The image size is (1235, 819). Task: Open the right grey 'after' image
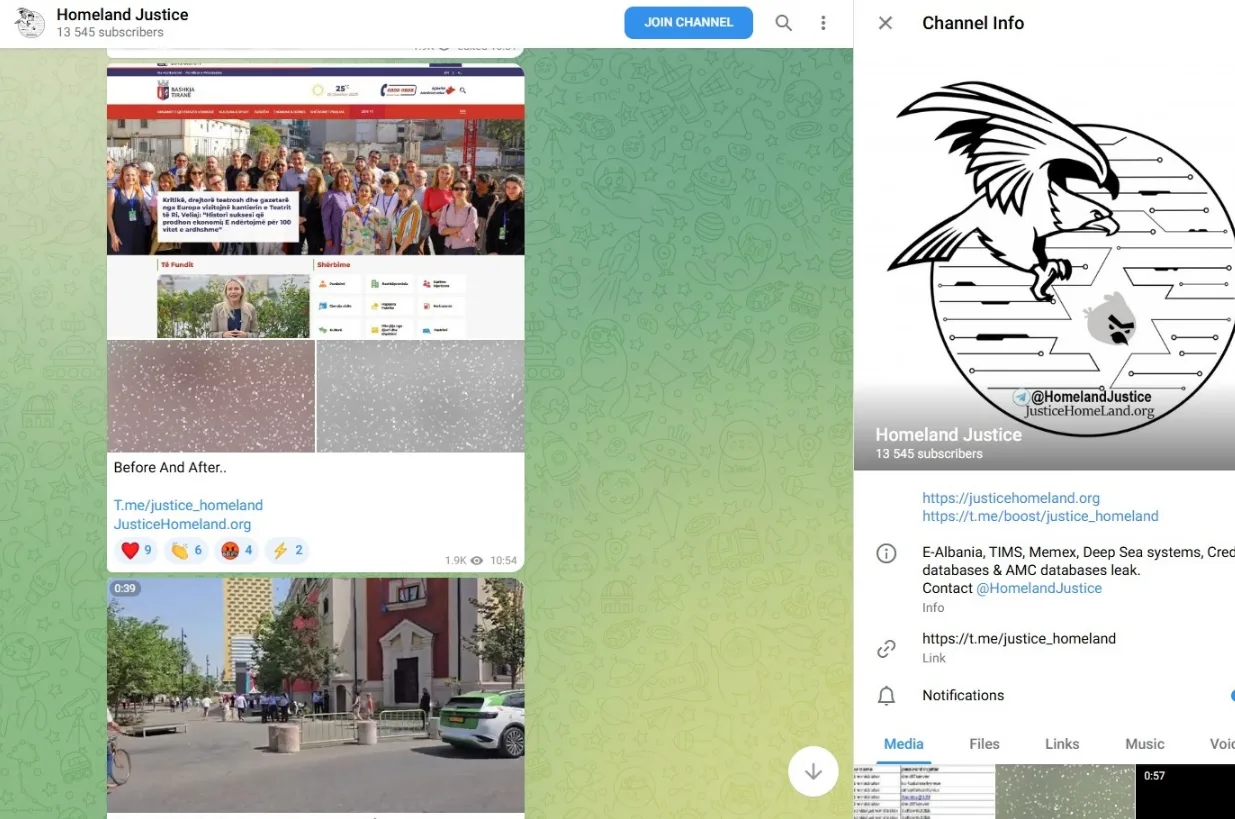click(x=421, y=396)
